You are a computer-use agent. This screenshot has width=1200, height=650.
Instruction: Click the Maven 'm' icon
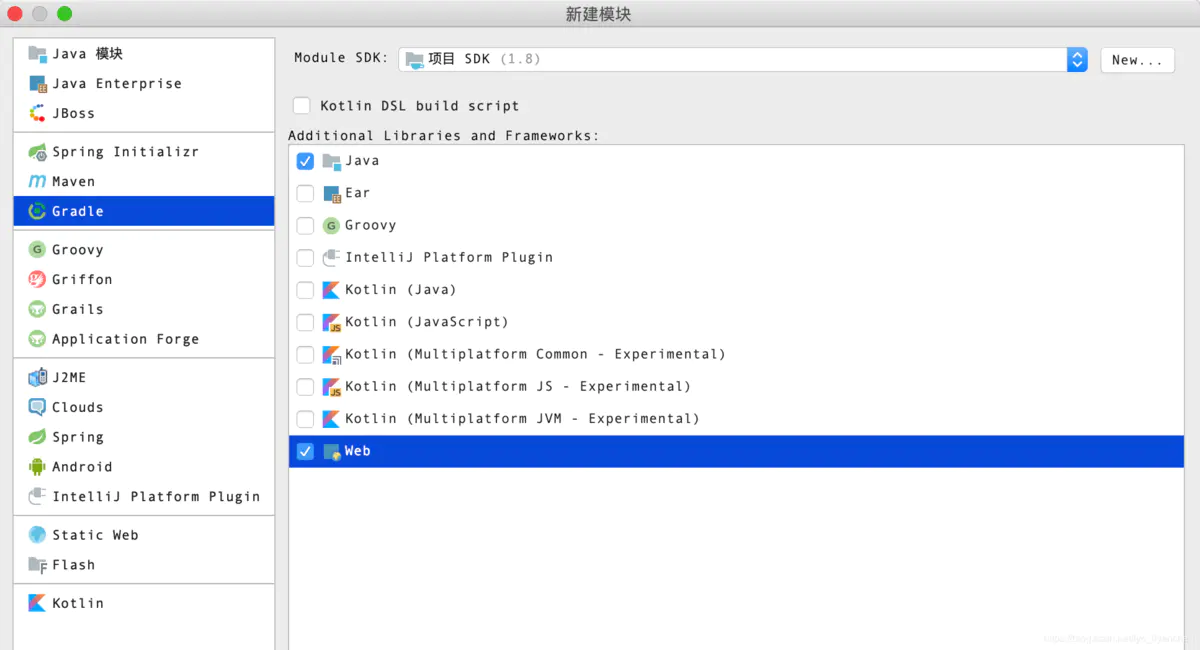coord(37,182)
